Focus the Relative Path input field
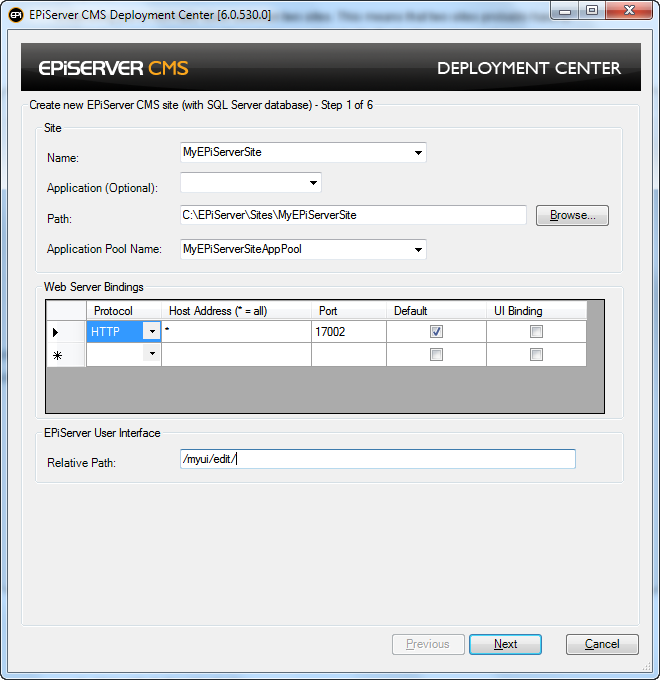 (x=377, y=459)
